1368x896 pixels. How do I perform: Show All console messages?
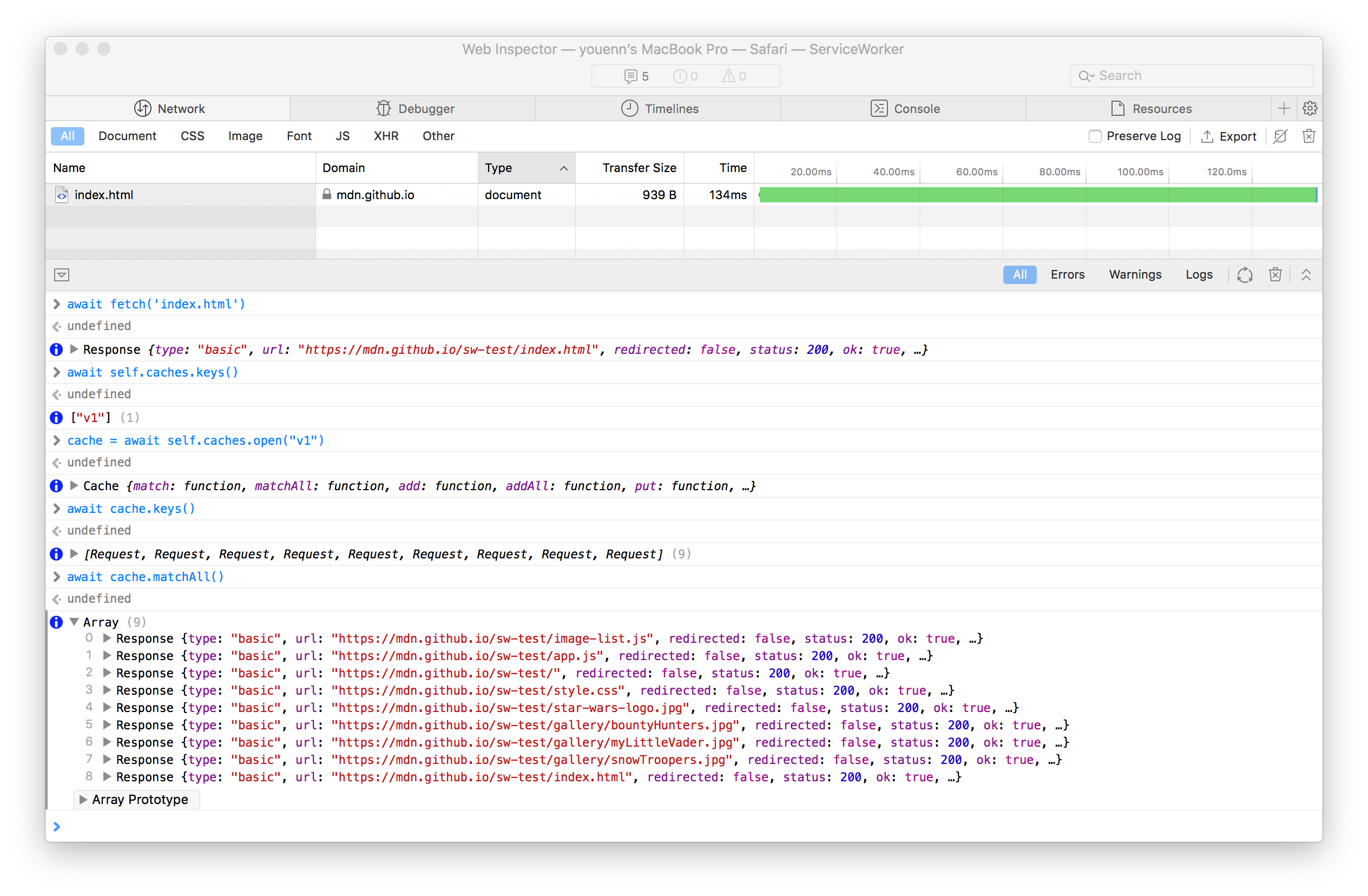1020,275
